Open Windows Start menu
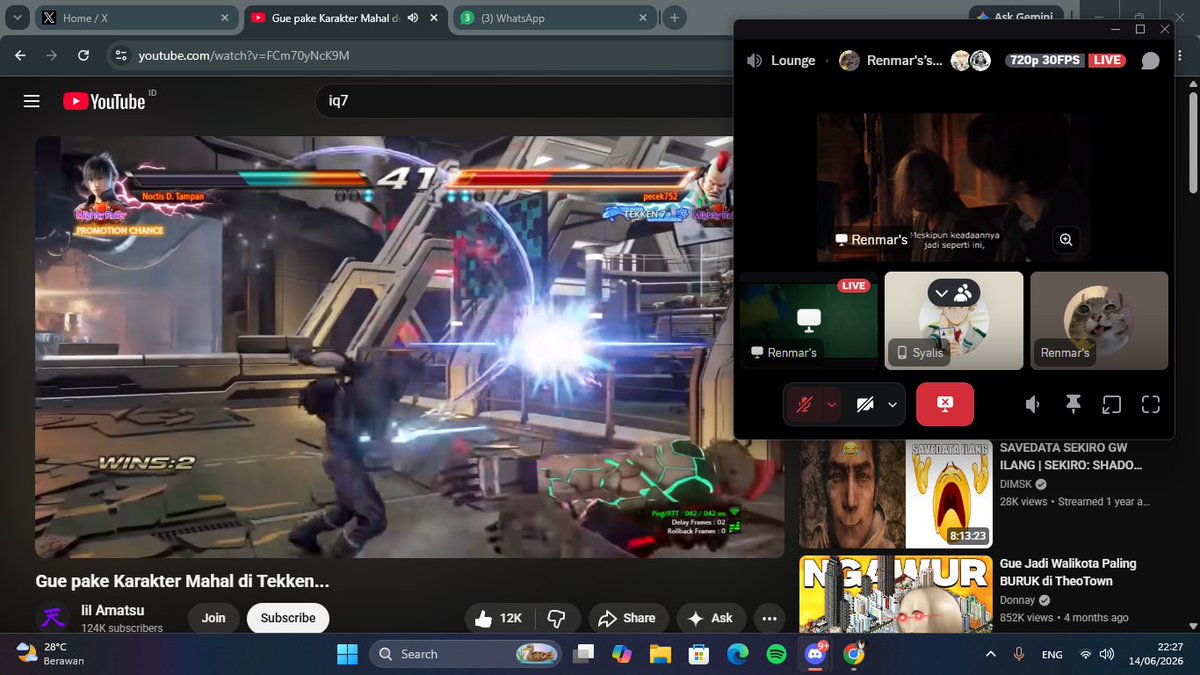Viewport: 1200px width, 675px height. coord(347,654)
